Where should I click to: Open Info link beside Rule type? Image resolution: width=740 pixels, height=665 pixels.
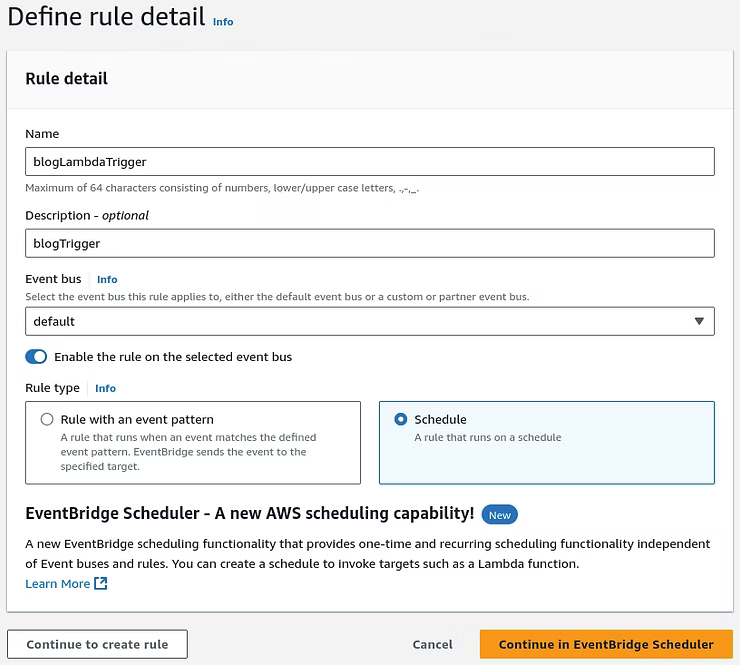[105, 388]
